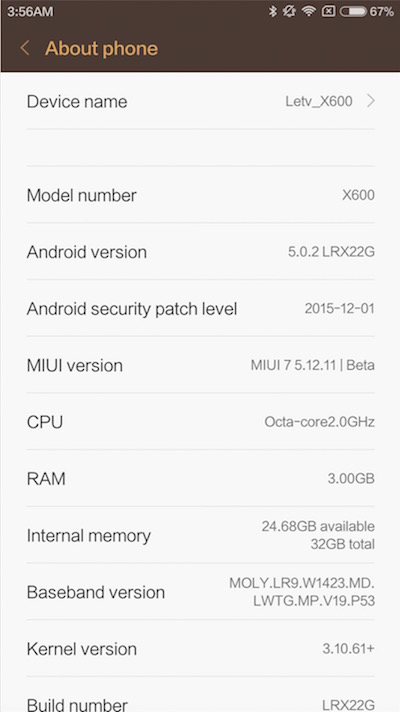Tap the About phone title
This screenshot has height=712, width=400.
(101, 48)
